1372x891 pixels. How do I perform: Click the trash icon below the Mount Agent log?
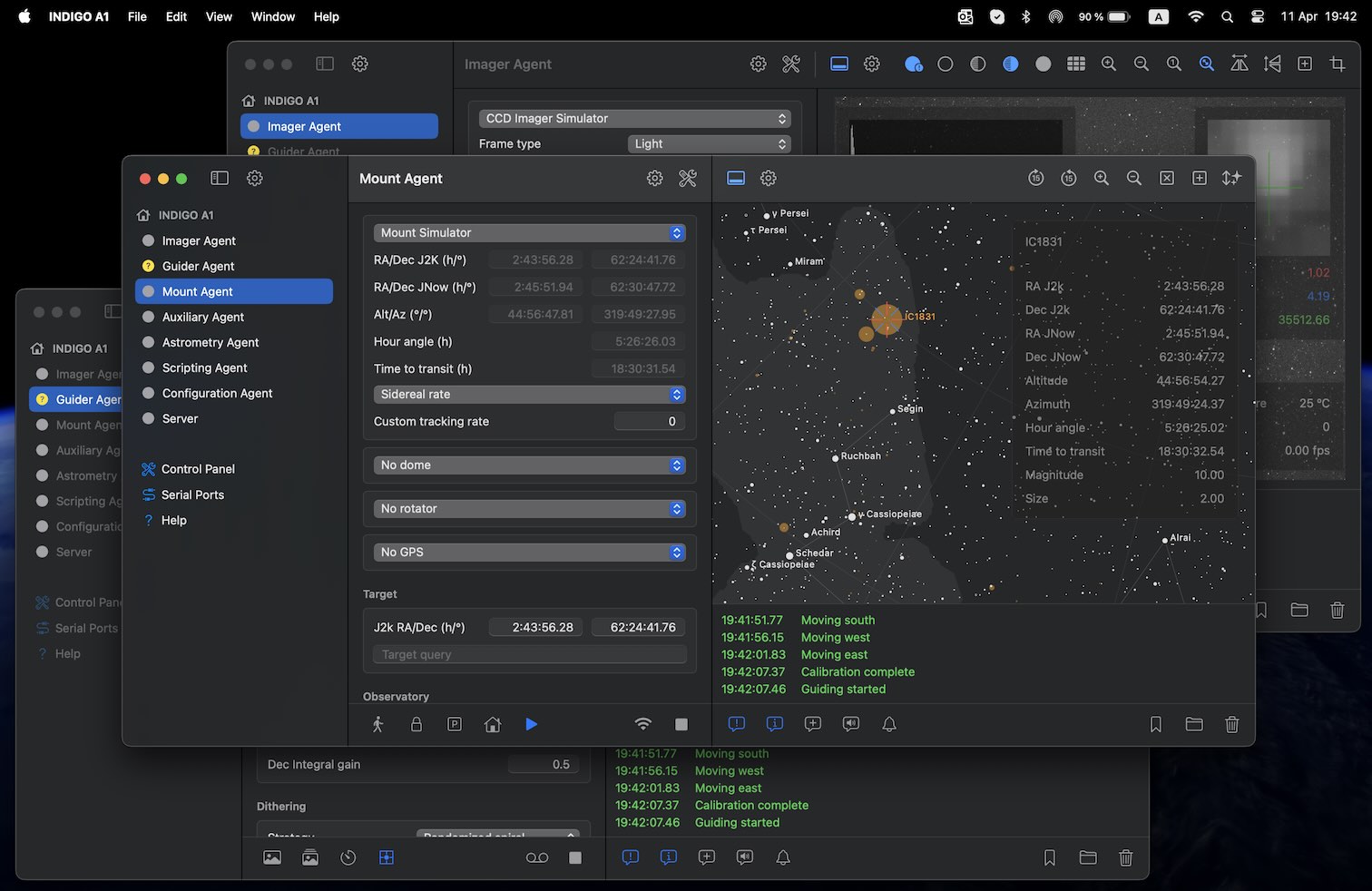[x=1232, y=724]
